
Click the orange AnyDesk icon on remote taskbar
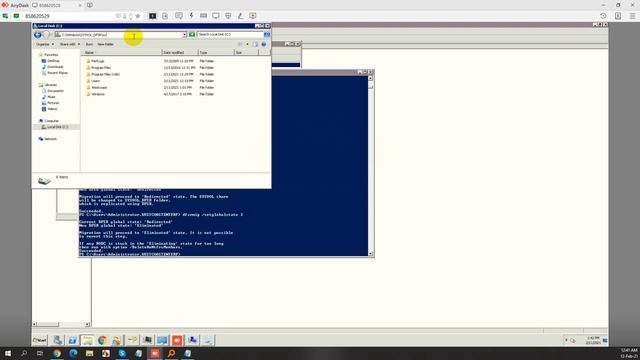[x=177, y=340]
